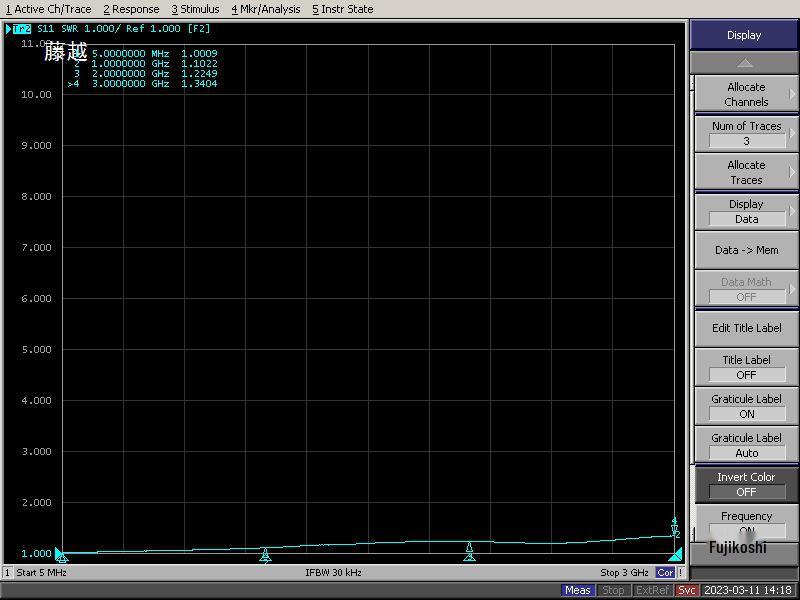Click marker 1 readout 5.0000000 MHz
Screen dimensions: 800x600
pos(131,54)
